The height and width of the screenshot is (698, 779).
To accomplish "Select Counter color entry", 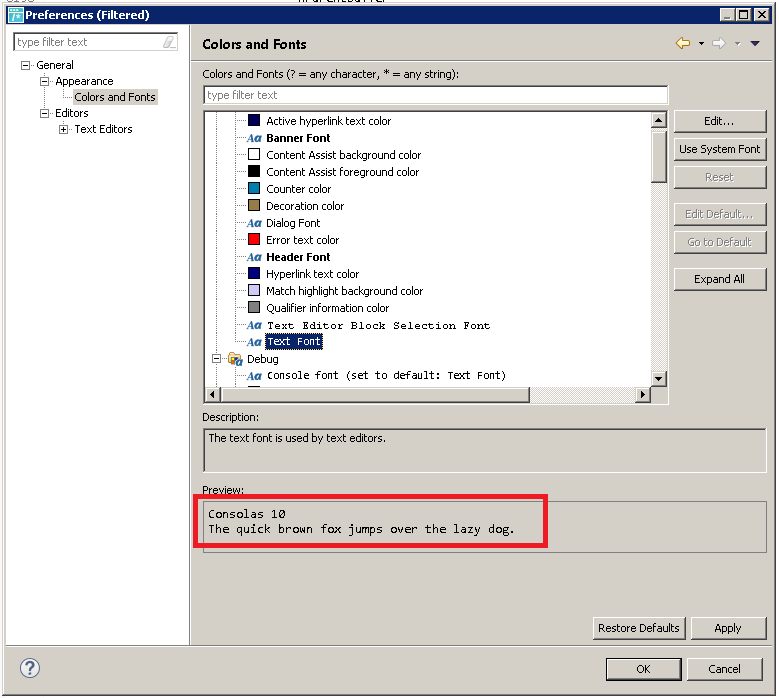I will click(x=299, y=189).
